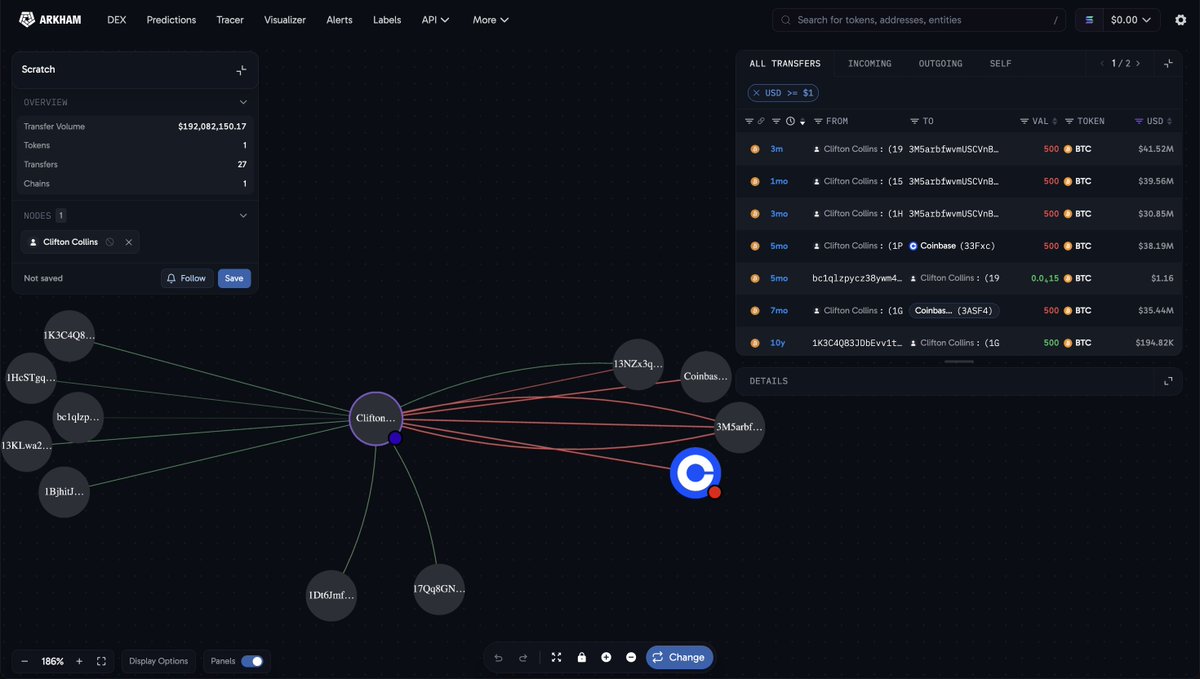The height and width of the screenshot is (679, 1200).
Task: Click the redo arrow in bottom toolbar
Action: pyautogui.click(x=522, y=657)
